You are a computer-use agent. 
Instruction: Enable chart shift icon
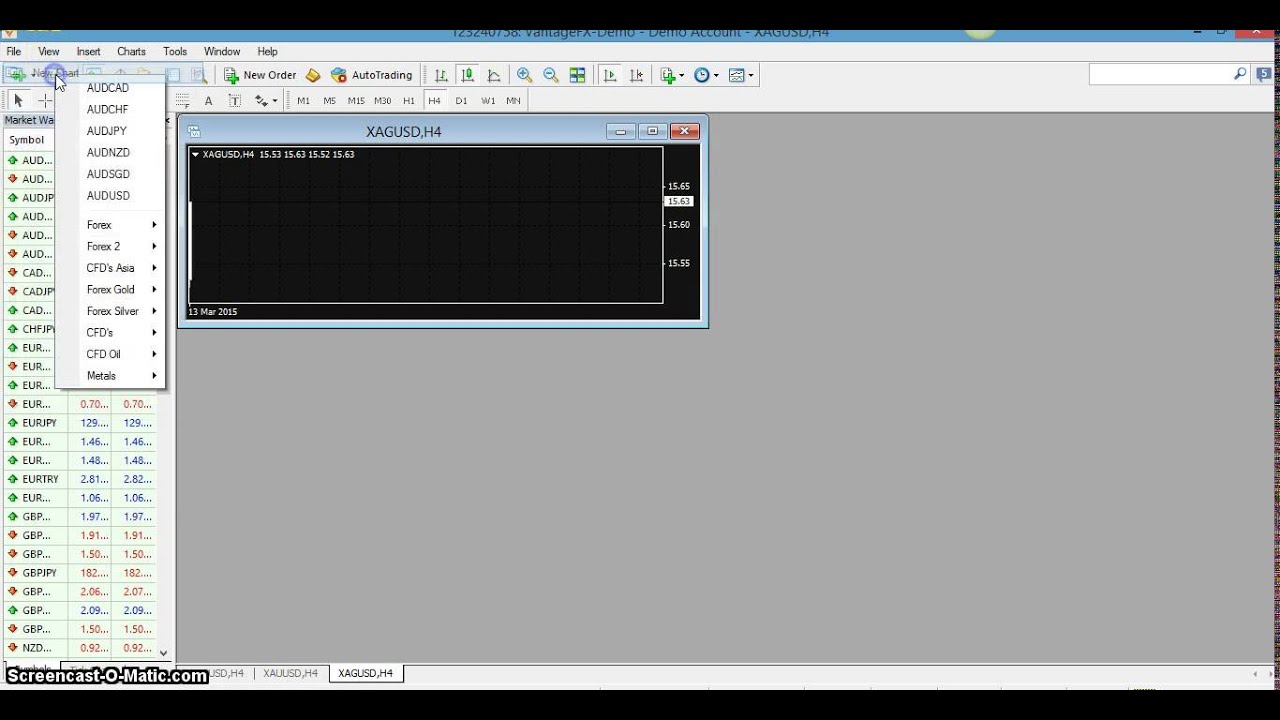[x=636, y=75]
